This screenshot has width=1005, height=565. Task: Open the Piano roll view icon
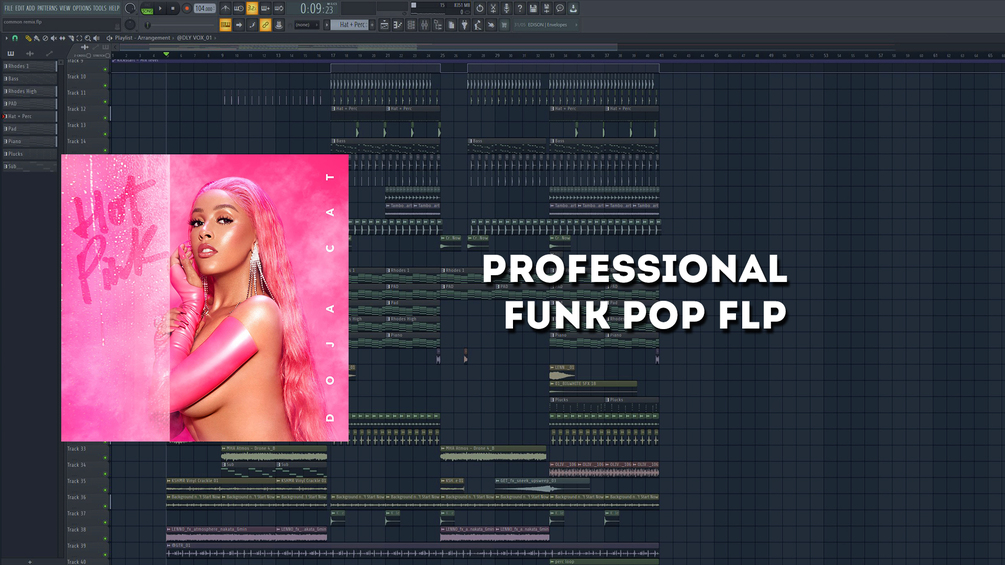(397, 25)
